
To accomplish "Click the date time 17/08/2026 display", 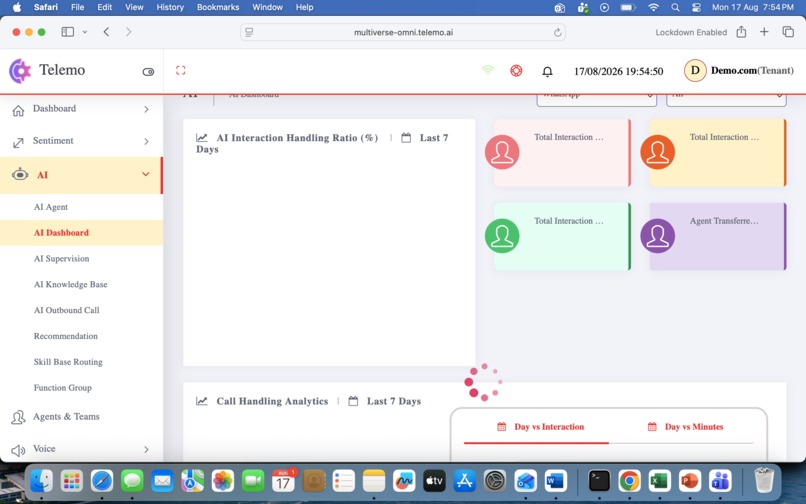I will [618, 71].
